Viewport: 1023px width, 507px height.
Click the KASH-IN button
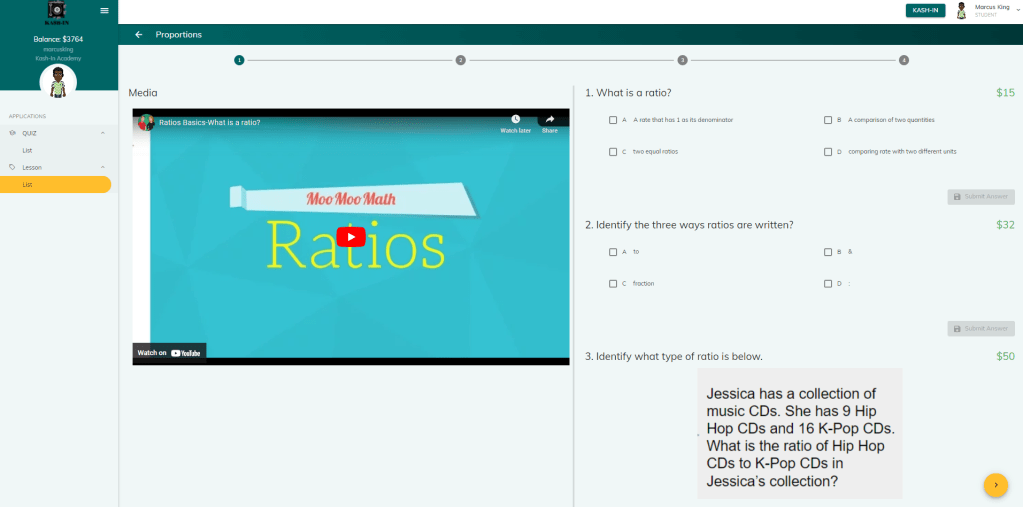point(925,10)
